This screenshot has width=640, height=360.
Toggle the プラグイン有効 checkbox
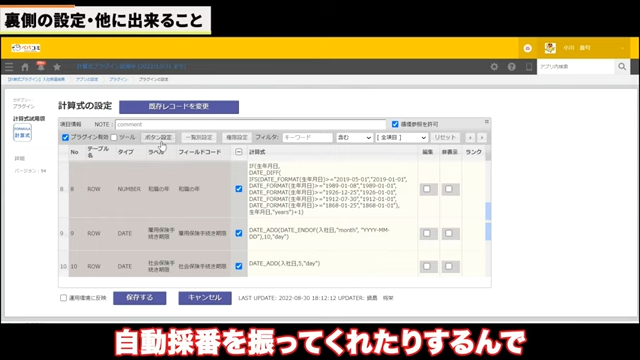click(65, 138)
